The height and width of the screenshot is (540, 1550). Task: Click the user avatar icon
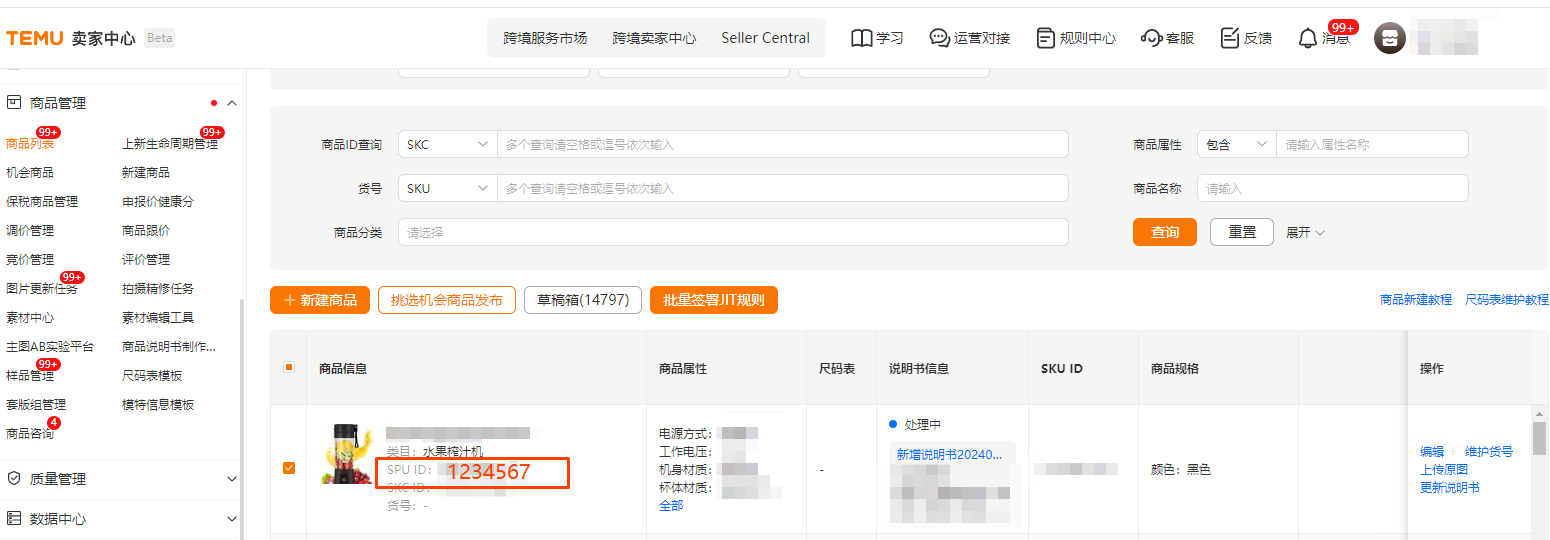(1389, 39)
